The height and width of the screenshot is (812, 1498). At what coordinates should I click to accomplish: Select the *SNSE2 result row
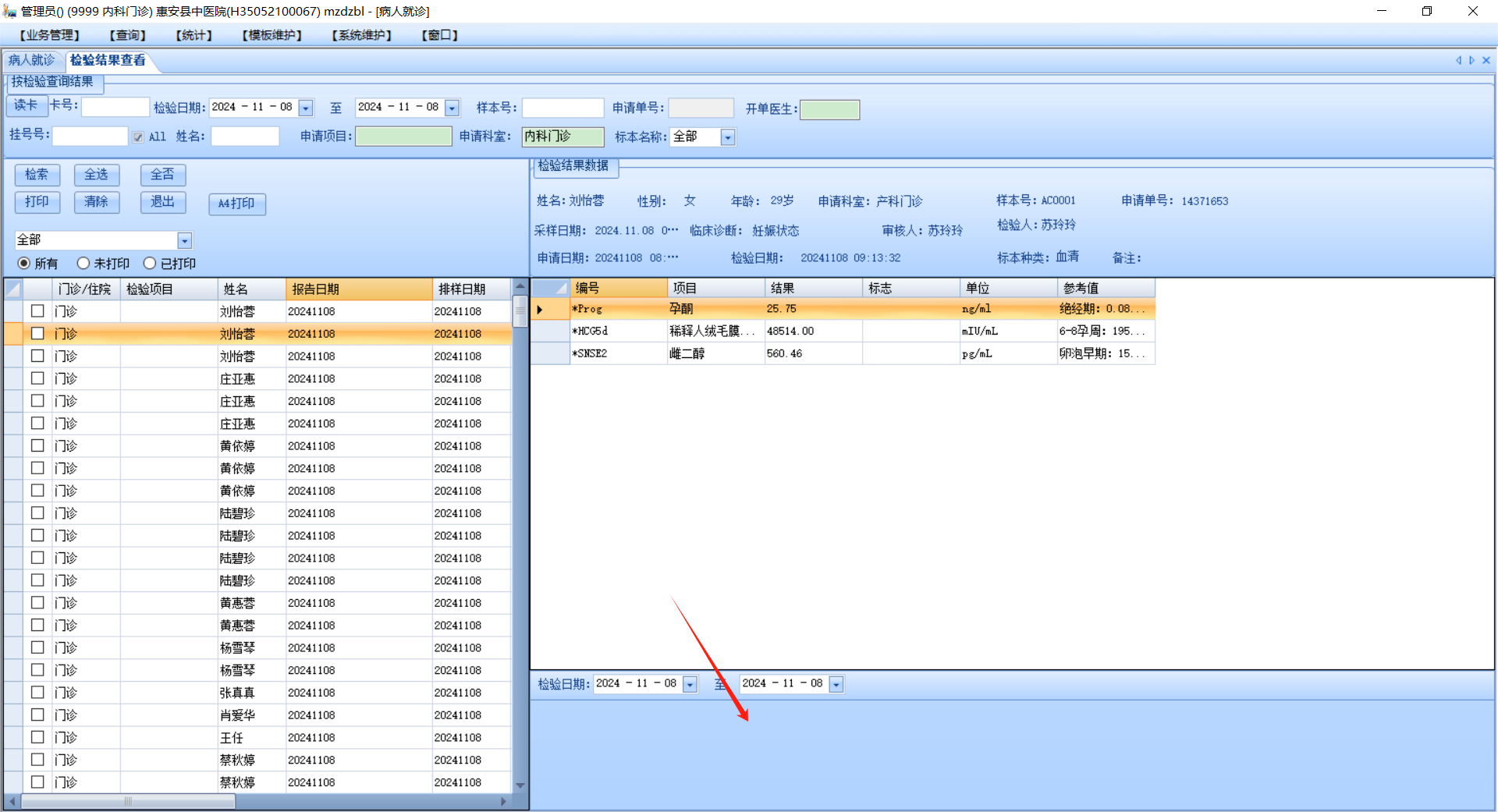843,354
